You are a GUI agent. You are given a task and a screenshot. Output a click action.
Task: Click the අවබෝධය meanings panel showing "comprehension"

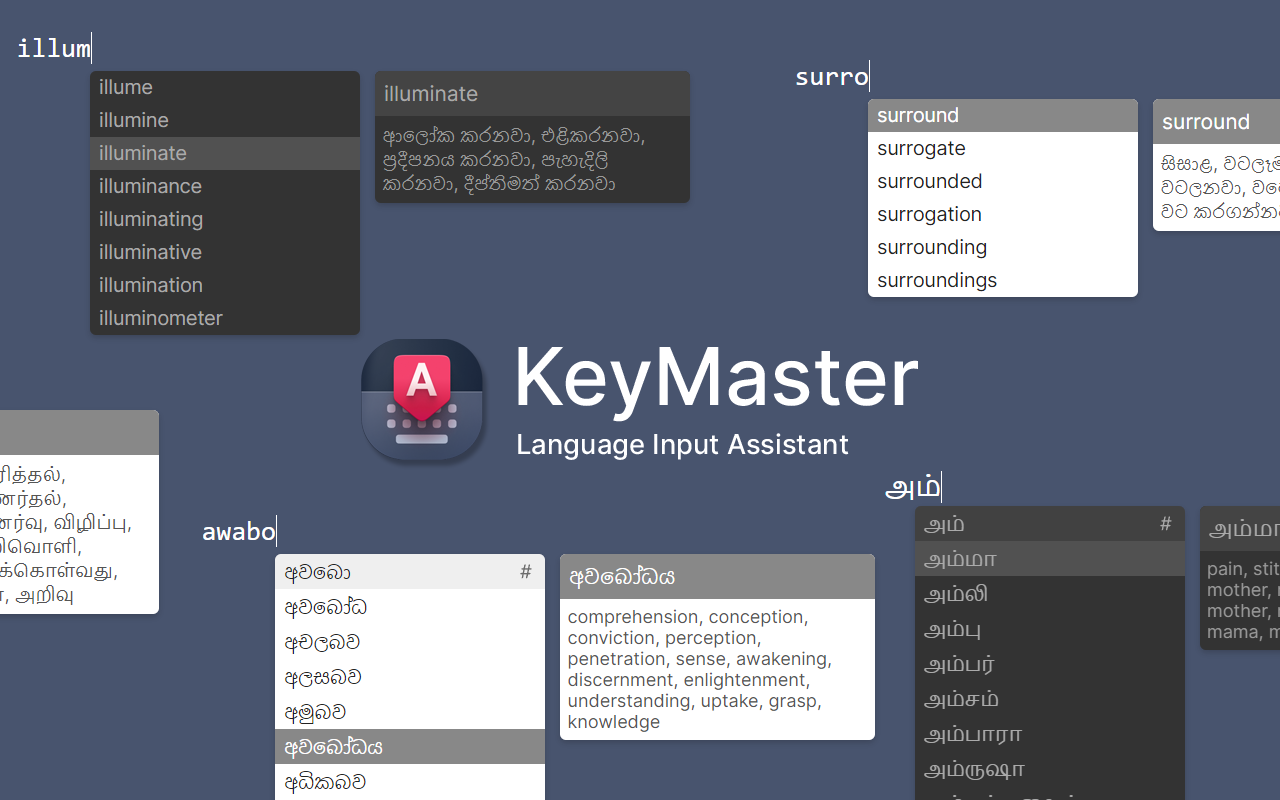tap(716, 660)
